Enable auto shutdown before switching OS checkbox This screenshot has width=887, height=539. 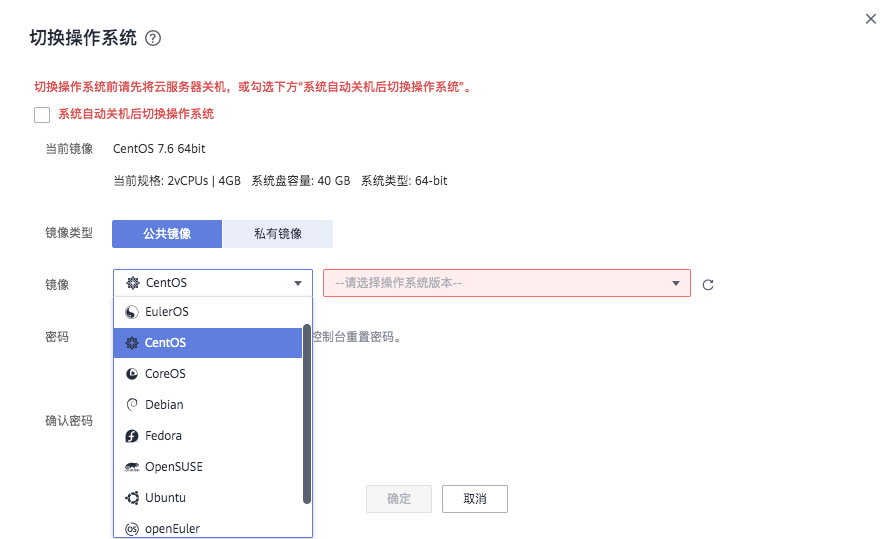[x=42, y=115]
